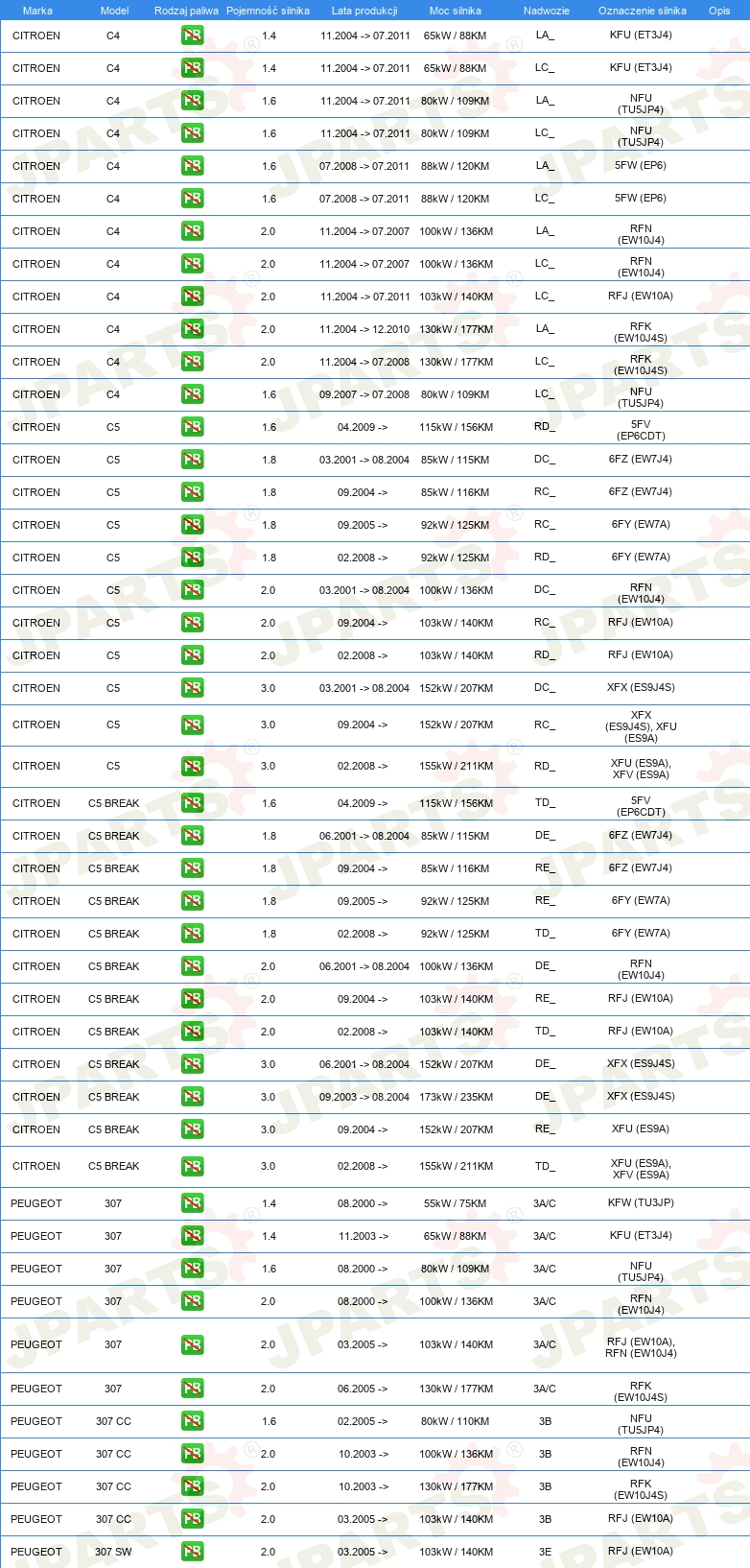The height and width of the screenshot is (1568, 750).
Task: Click petrol icon for Citroen C4 1.4 LA_ row
Action: [x=193, y=36]
